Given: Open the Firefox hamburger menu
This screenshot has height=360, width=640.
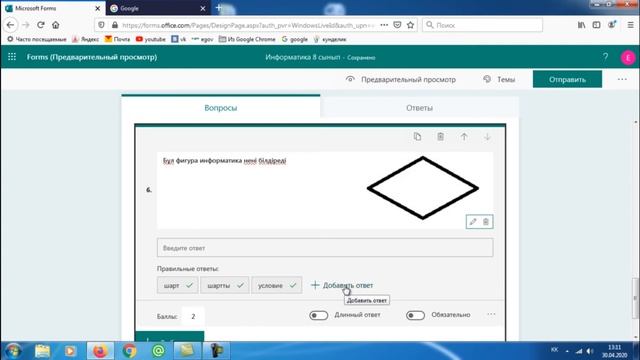Looking at the screenshot, I should coord(631,25).
